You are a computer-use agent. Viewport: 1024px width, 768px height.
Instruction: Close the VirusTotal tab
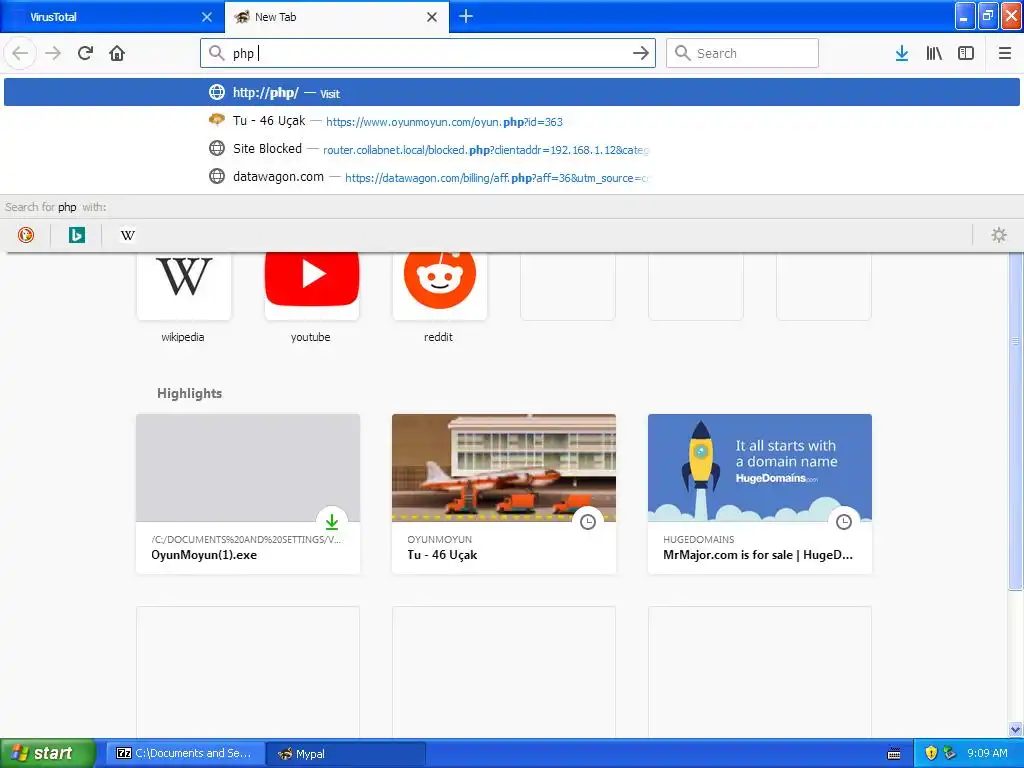click(x=207, y=17)
